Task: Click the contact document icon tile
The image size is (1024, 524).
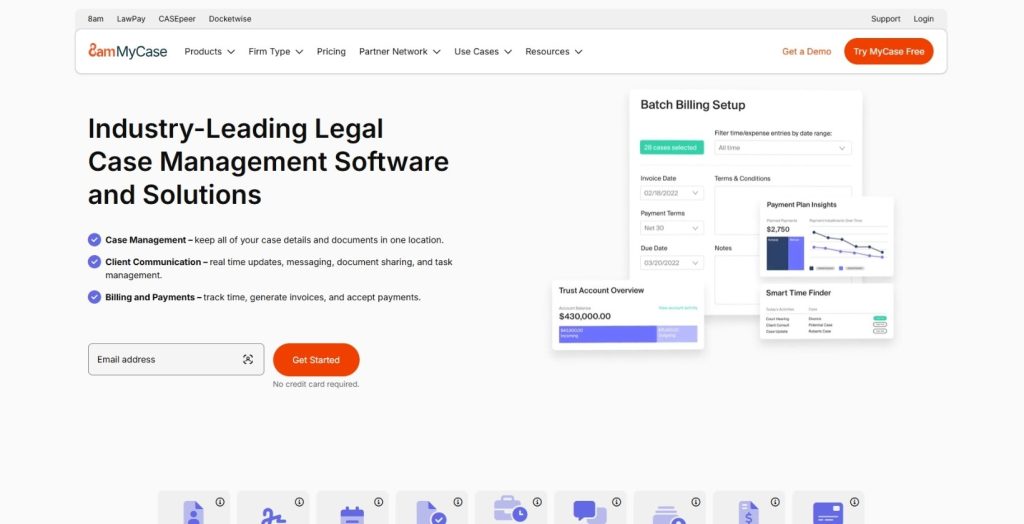Action: 193,512
